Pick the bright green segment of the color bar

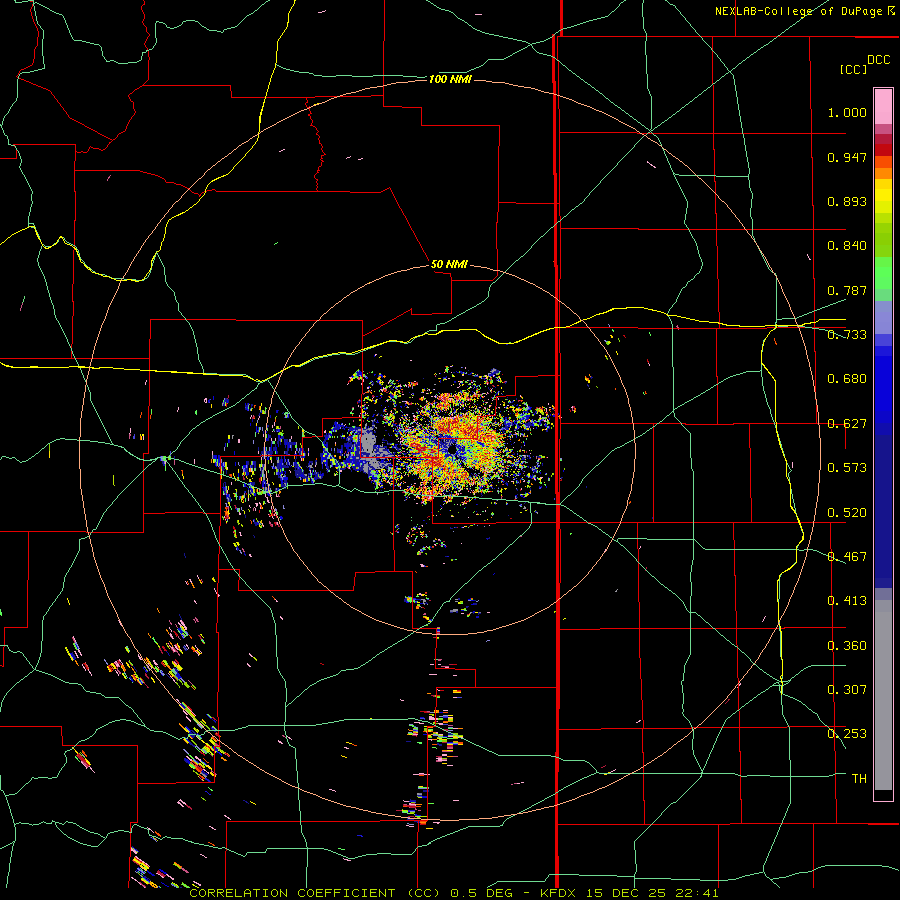[883, 273]
